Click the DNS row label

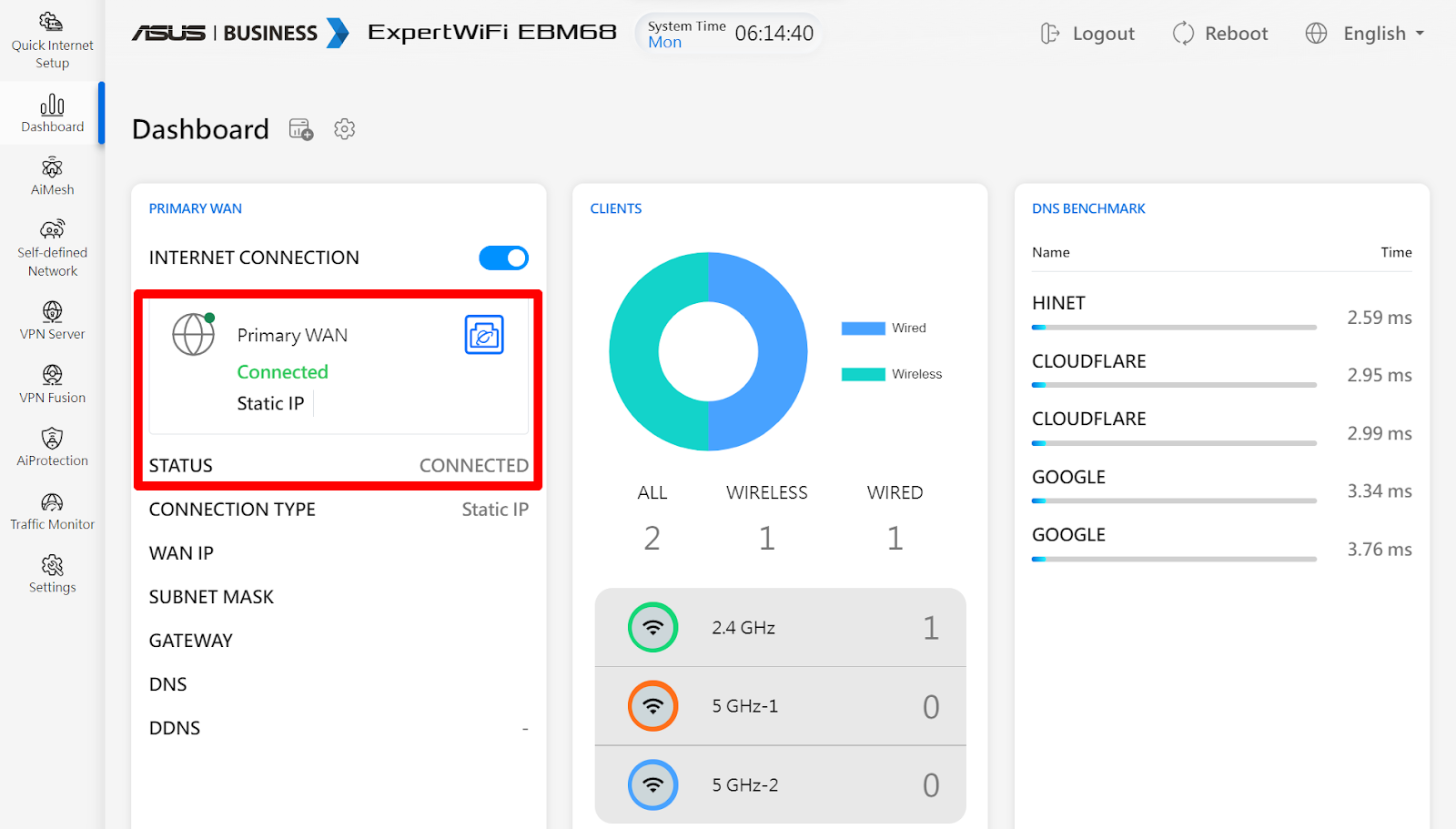point(167,684)
